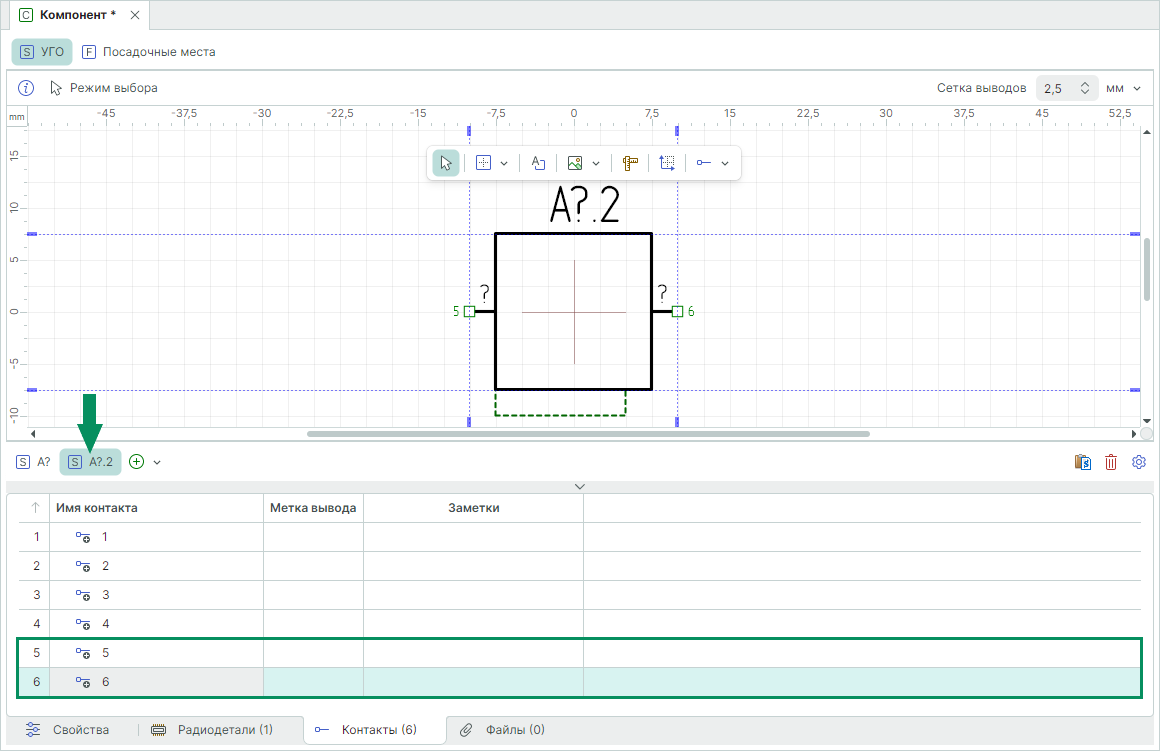Open settings gear for symbol list
Screen dimensions: 1160x751
[1138, 462]
